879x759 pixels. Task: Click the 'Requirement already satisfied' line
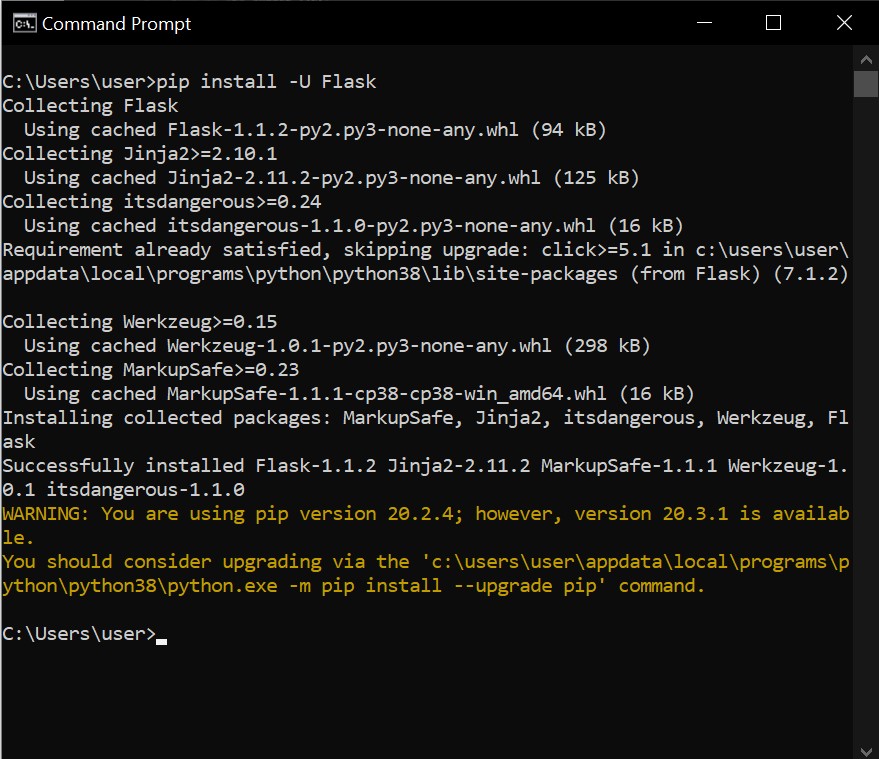point(425,250)
